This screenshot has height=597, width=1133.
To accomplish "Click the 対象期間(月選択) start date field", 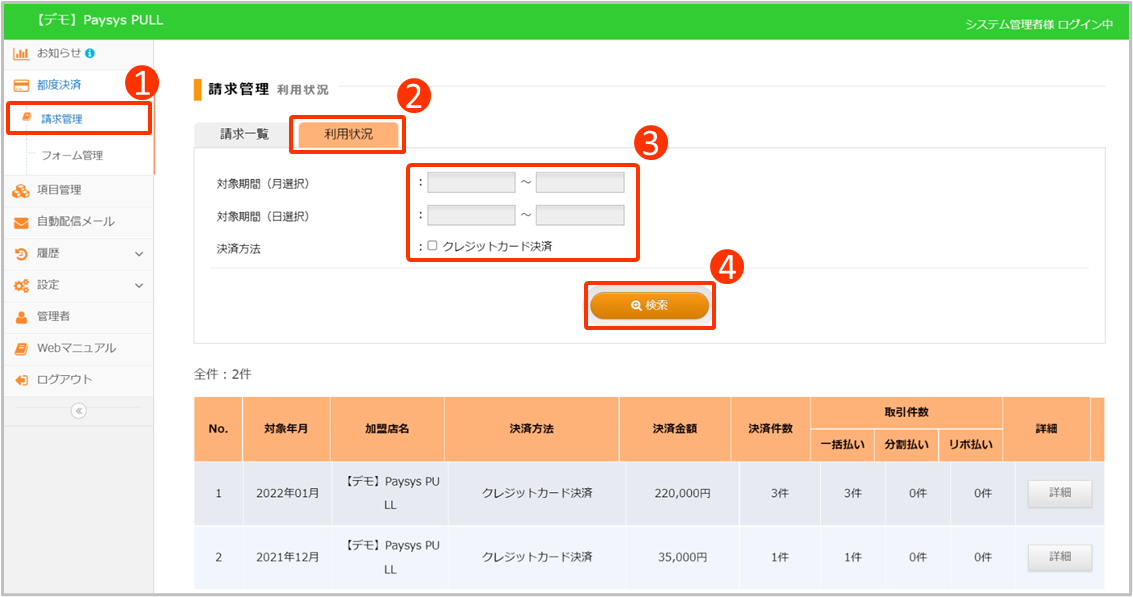I will [x=471, y=183].
